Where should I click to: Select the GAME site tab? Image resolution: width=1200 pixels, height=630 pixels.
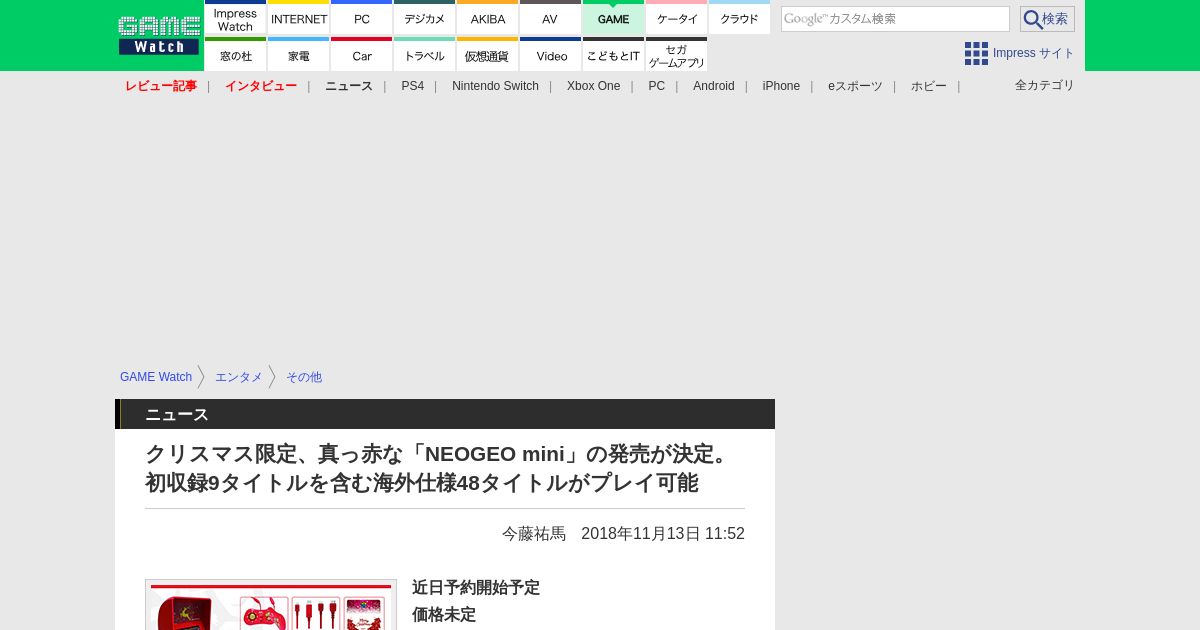(613, 18)
